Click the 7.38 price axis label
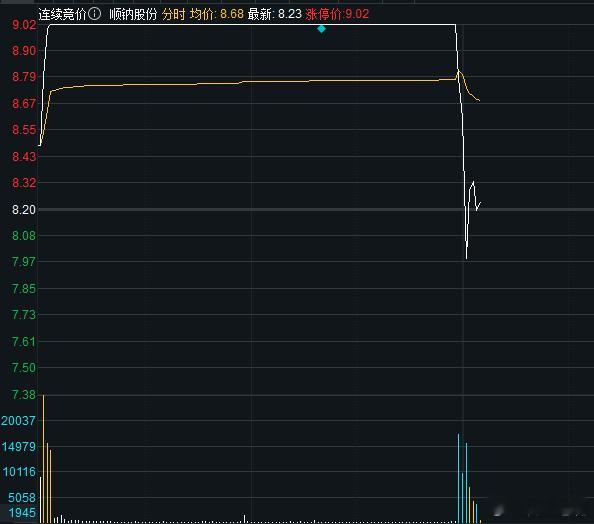The width and height of the screenshot is (594, 524). (x=24, y=395)
